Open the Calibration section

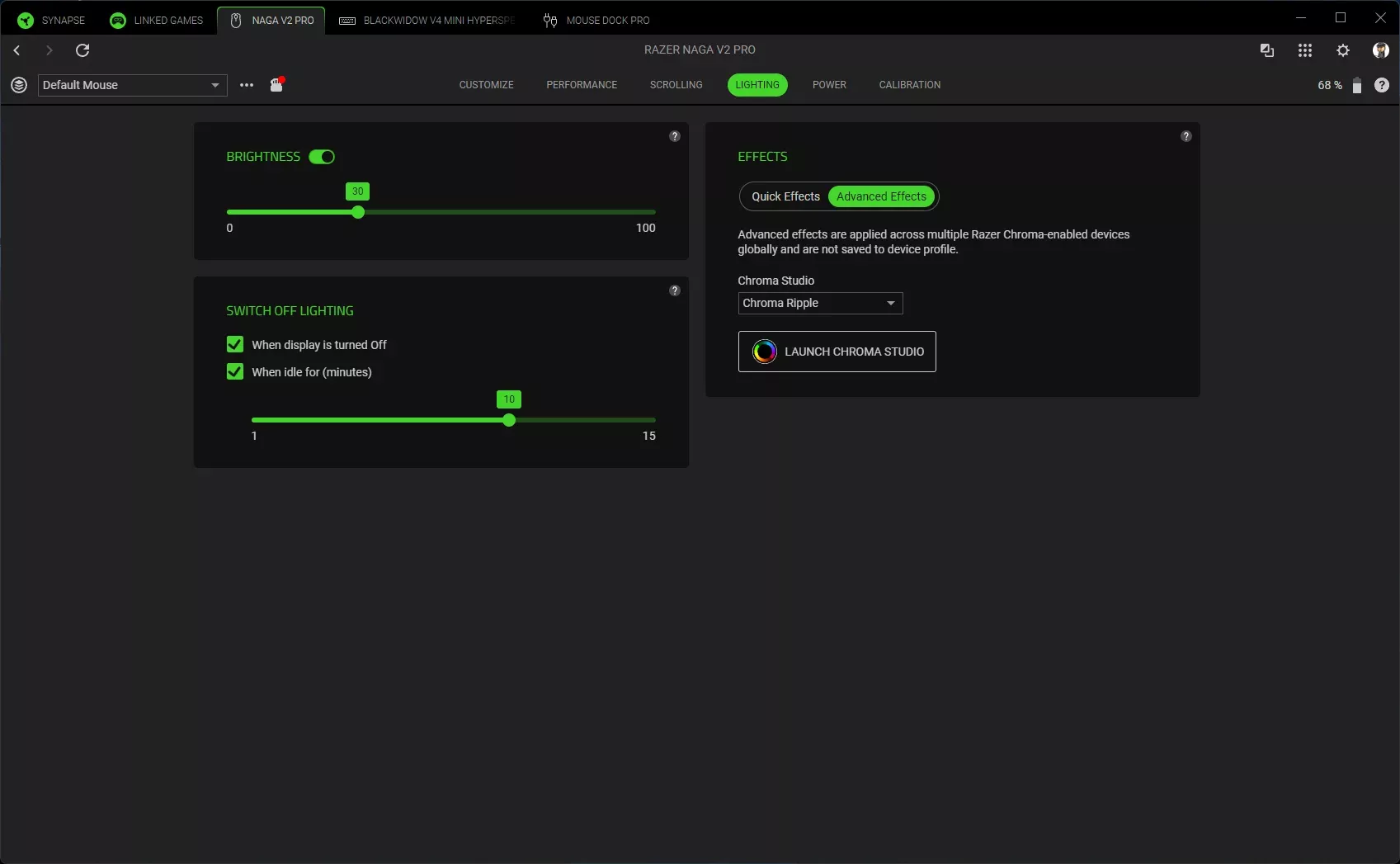pyautogui.click(x=910, y=85)
